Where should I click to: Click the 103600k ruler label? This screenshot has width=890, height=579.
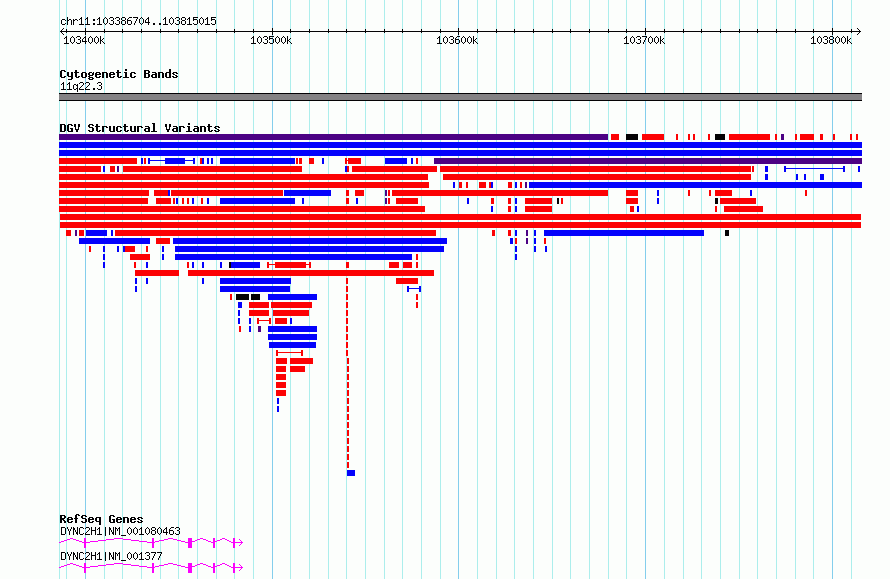click(457, 40)
